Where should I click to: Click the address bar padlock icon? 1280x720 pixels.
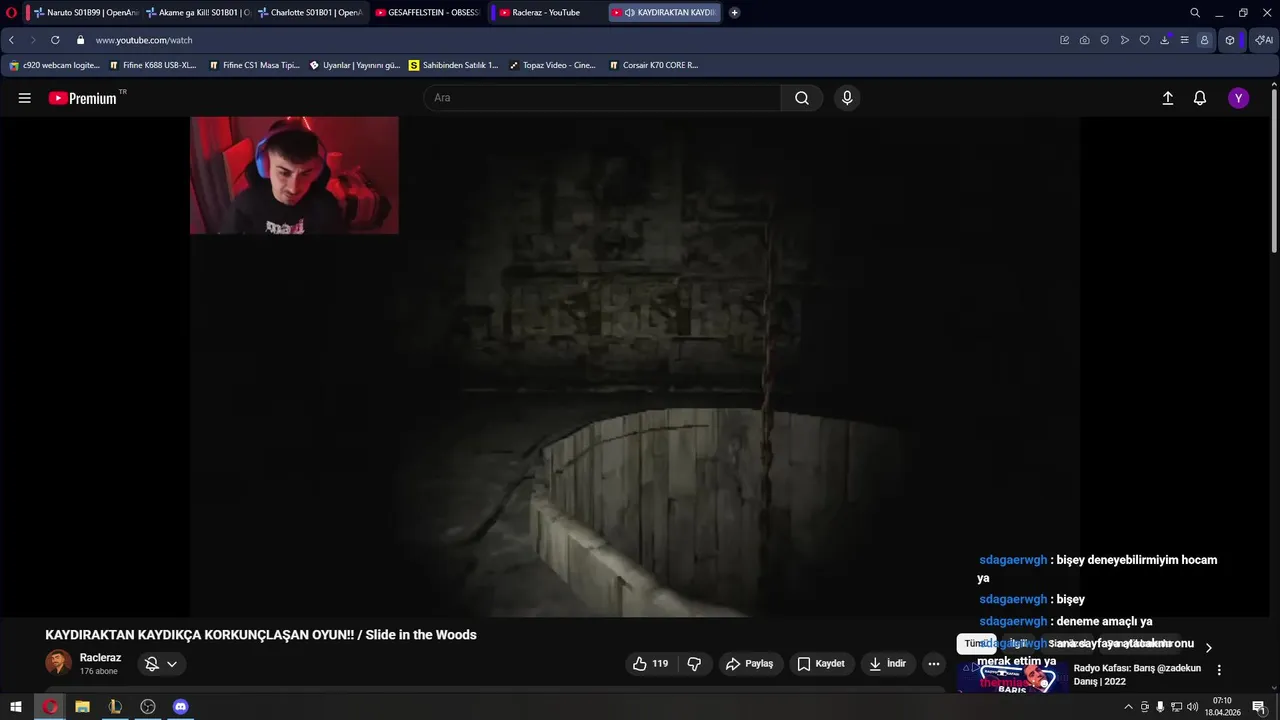(81, 40)
